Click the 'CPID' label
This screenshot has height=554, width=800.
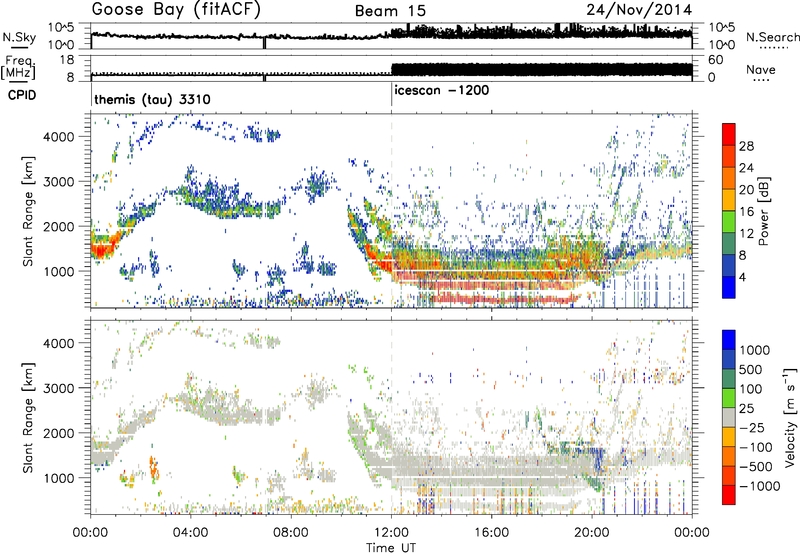pyautogui.click(x=22, y=95)
